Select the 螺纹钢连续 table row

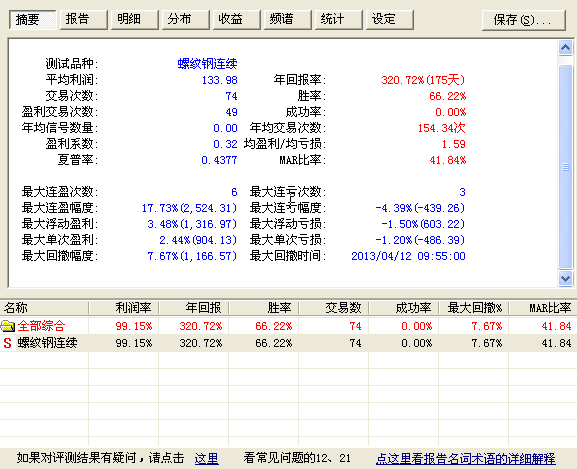288,343
